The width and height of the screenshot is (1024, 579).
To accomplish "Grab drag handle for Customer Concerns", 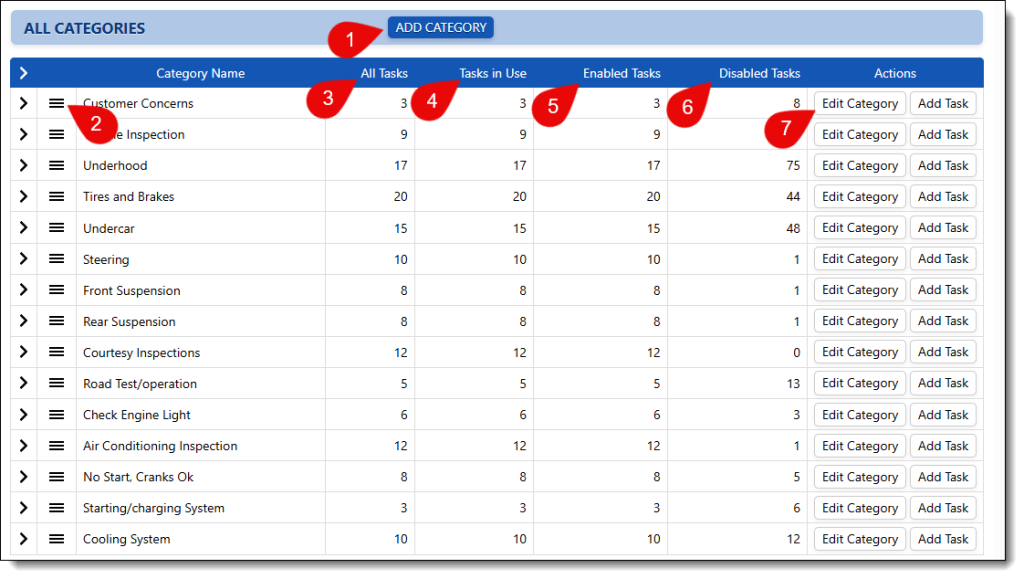I will 57,103.
